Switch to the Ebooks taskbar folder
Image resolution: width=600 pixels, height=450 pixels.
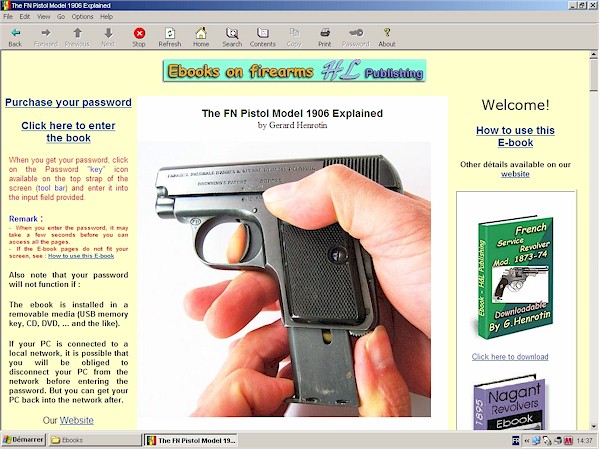(94, 440)
